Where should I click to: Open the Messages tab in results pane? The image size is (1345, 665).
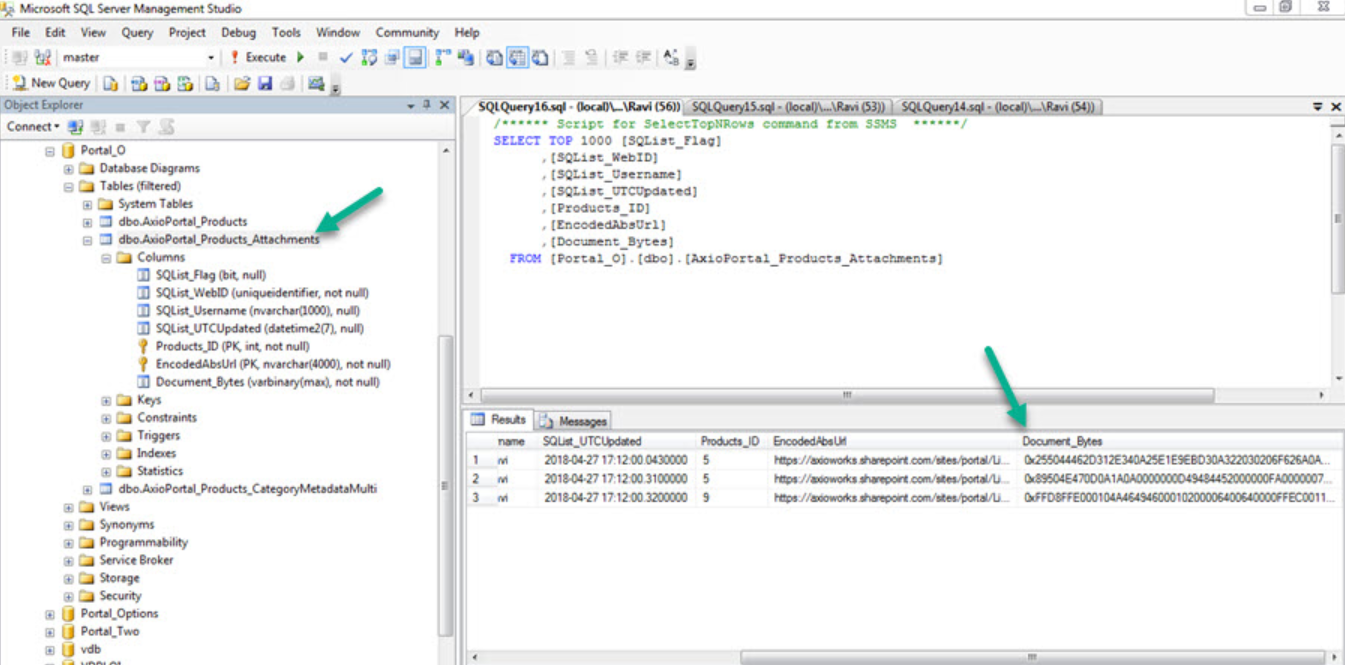pos(573,421)
